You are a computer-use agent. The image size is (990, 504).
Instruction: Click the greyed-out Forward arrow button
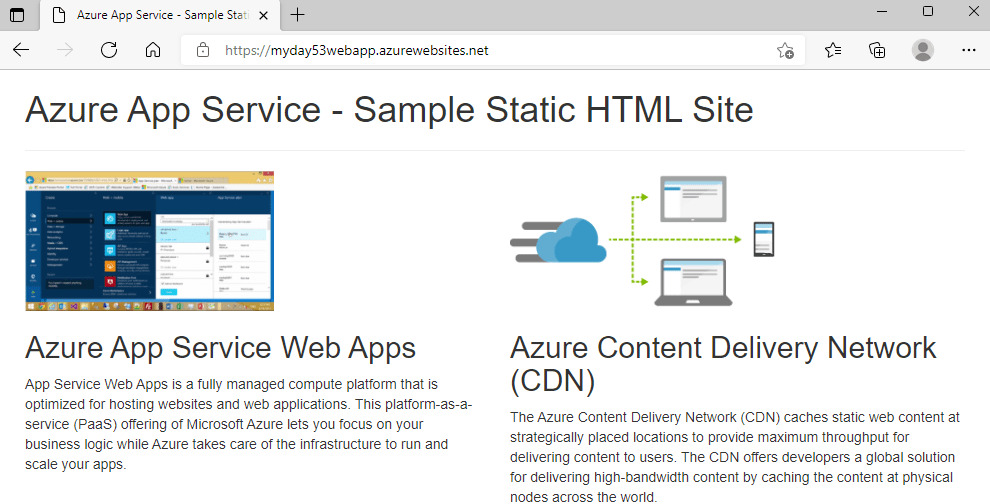tap(65, 50)
